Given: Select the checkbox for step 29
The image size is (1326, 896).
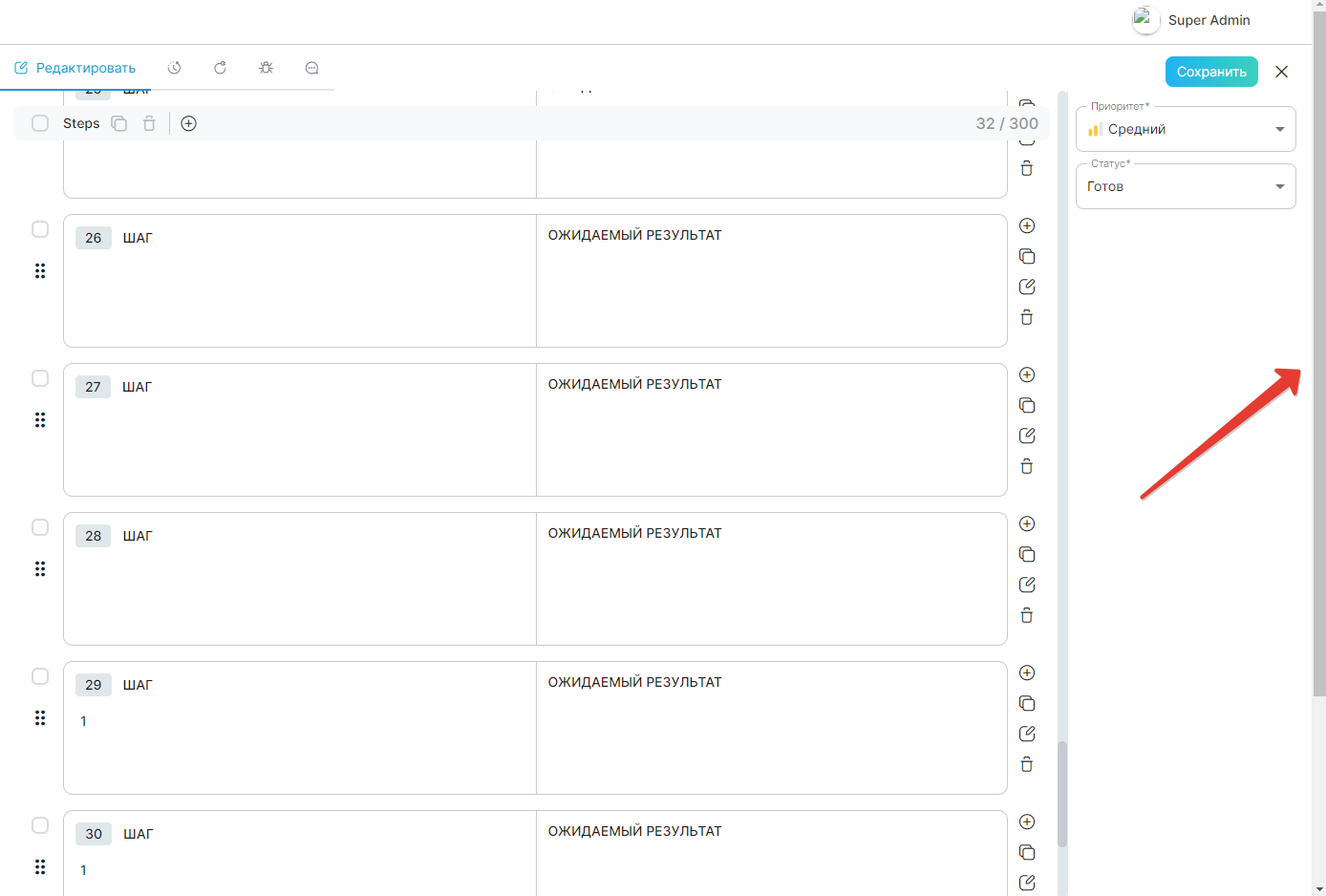Looking at the screenshot, I should 40,676.
